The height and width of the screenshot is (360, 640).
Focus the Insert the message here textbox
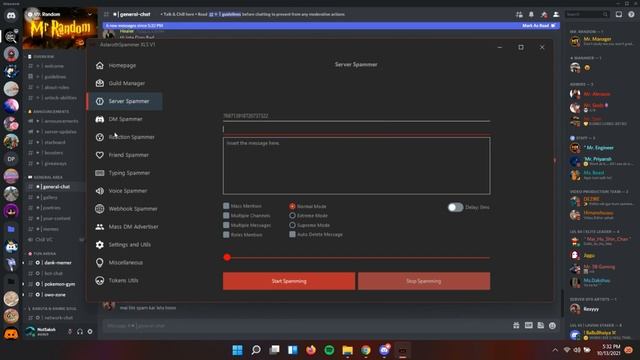[x=356, y=166]
